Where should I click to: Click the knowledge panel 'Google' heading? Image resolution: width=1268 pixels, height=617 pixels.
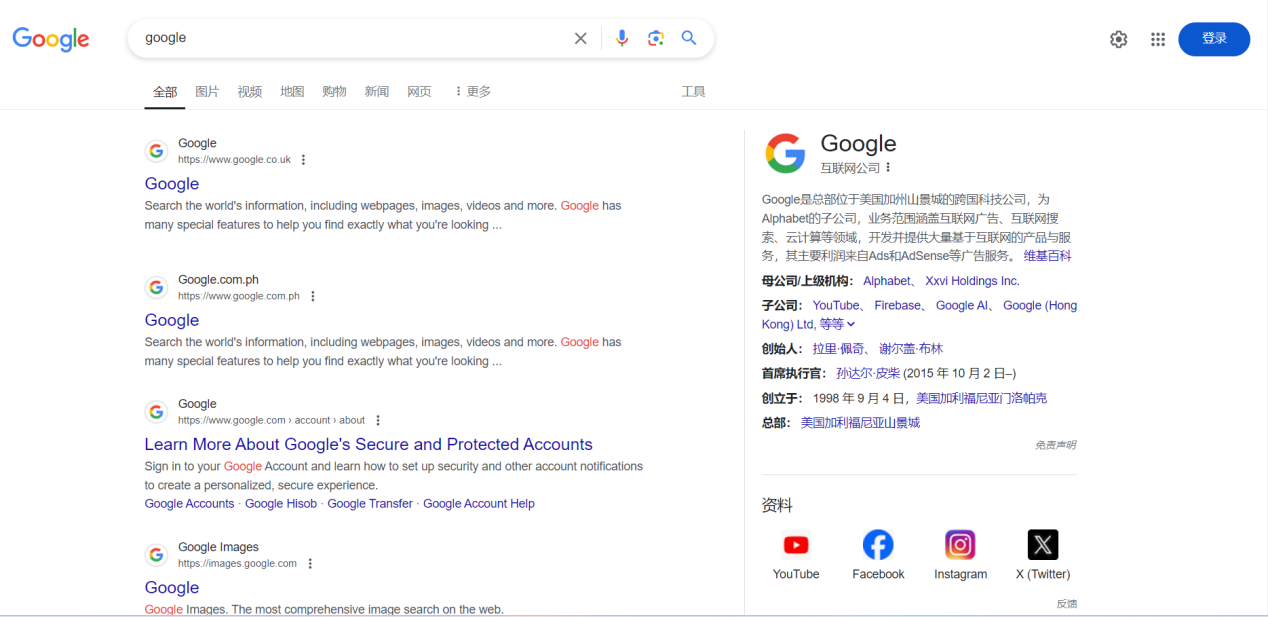pos(858,144)
